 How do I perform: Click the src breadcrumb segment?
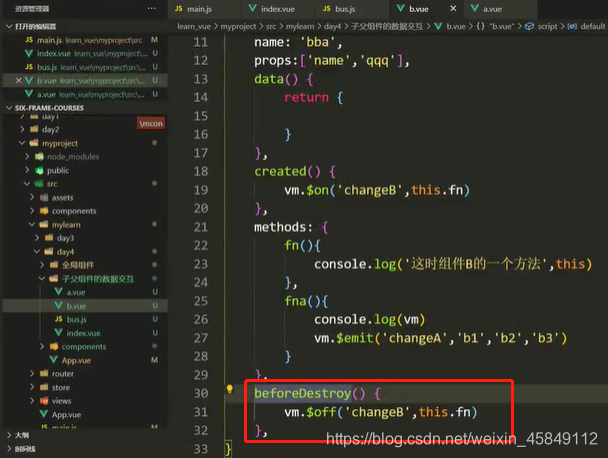click(271, 26)
